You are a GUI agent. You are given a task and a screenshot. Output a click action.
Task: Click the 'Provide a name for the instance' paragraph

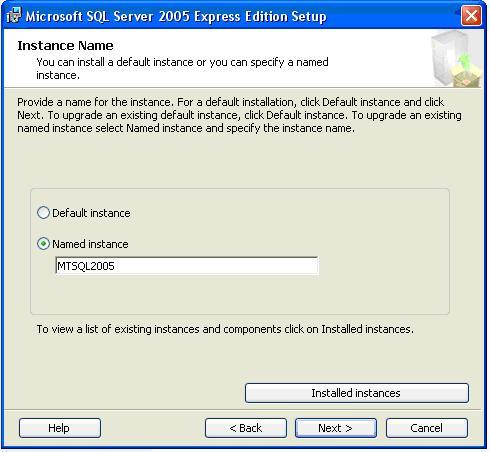pyautogui.click(x=239, y=115)
